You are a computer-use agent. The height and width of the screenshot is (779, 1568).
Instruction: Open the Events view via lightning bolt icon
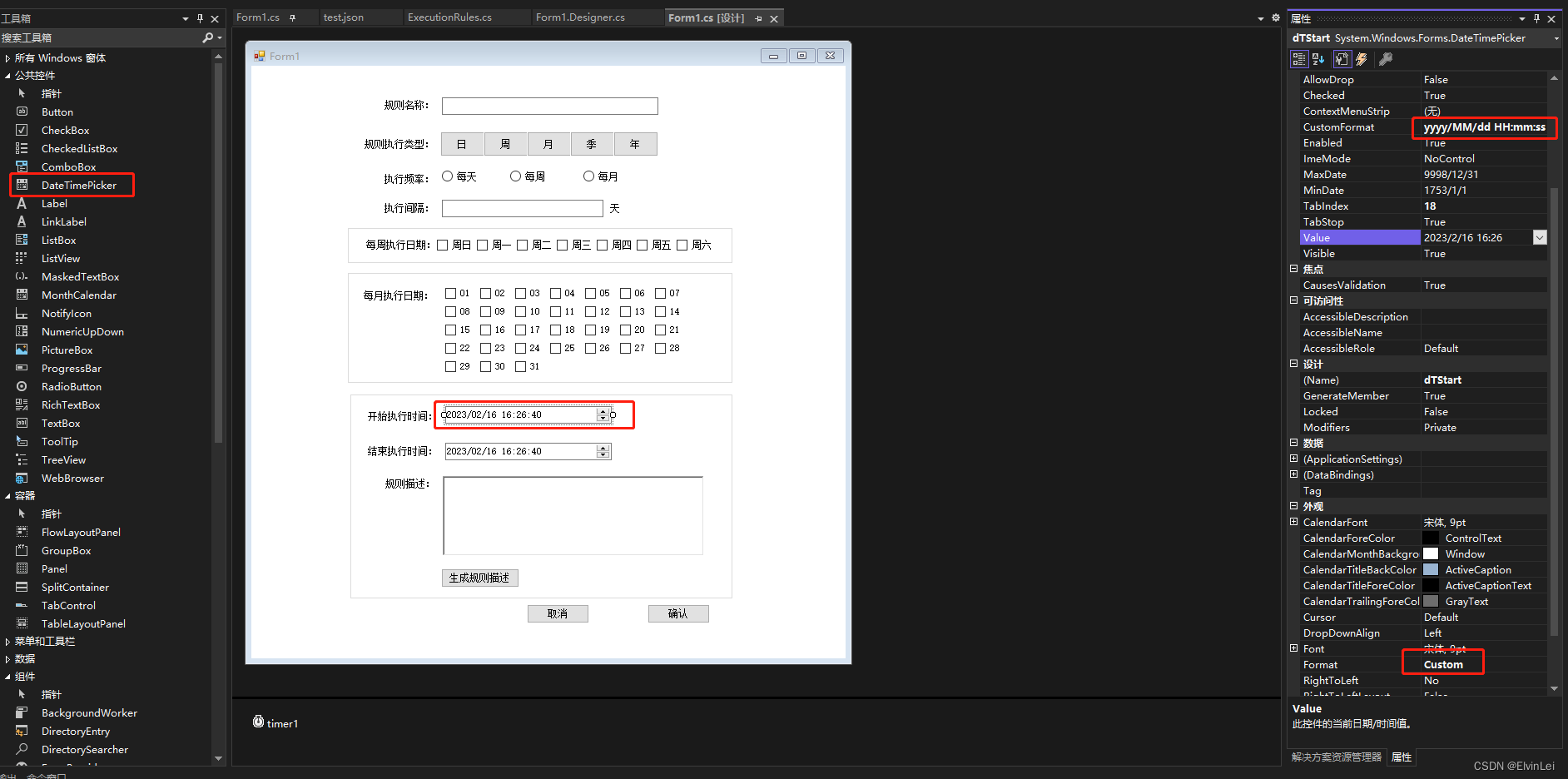coord(1362,58)
